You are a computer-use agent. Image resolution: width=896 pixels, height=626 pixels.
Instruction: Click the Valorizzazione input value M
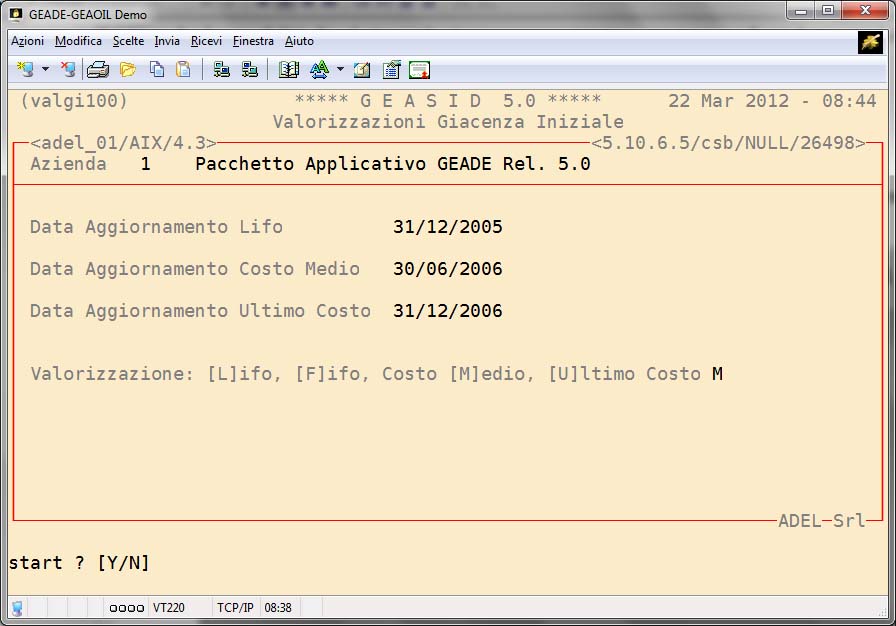click(717, 374)
